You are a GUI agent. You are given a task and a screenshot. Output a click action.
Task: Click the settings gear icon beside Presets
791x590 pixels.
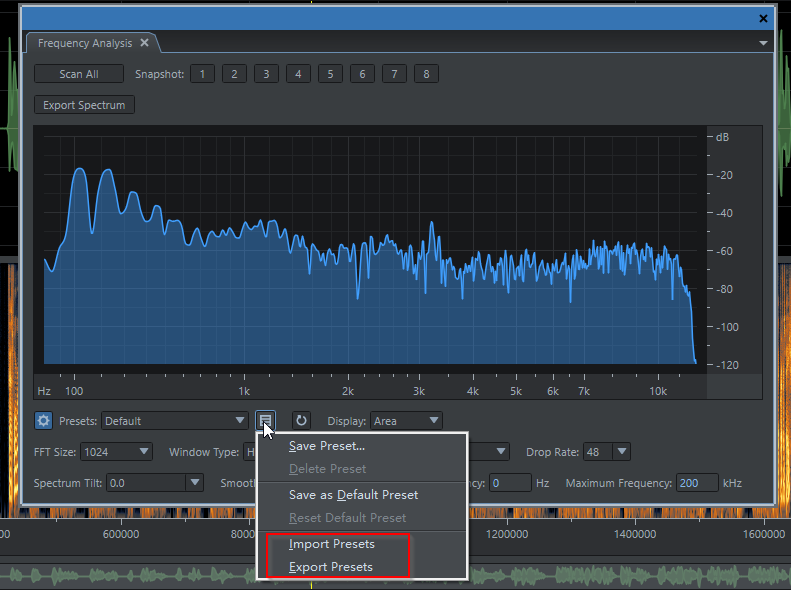pyautogui.click(x=43, y=421)
